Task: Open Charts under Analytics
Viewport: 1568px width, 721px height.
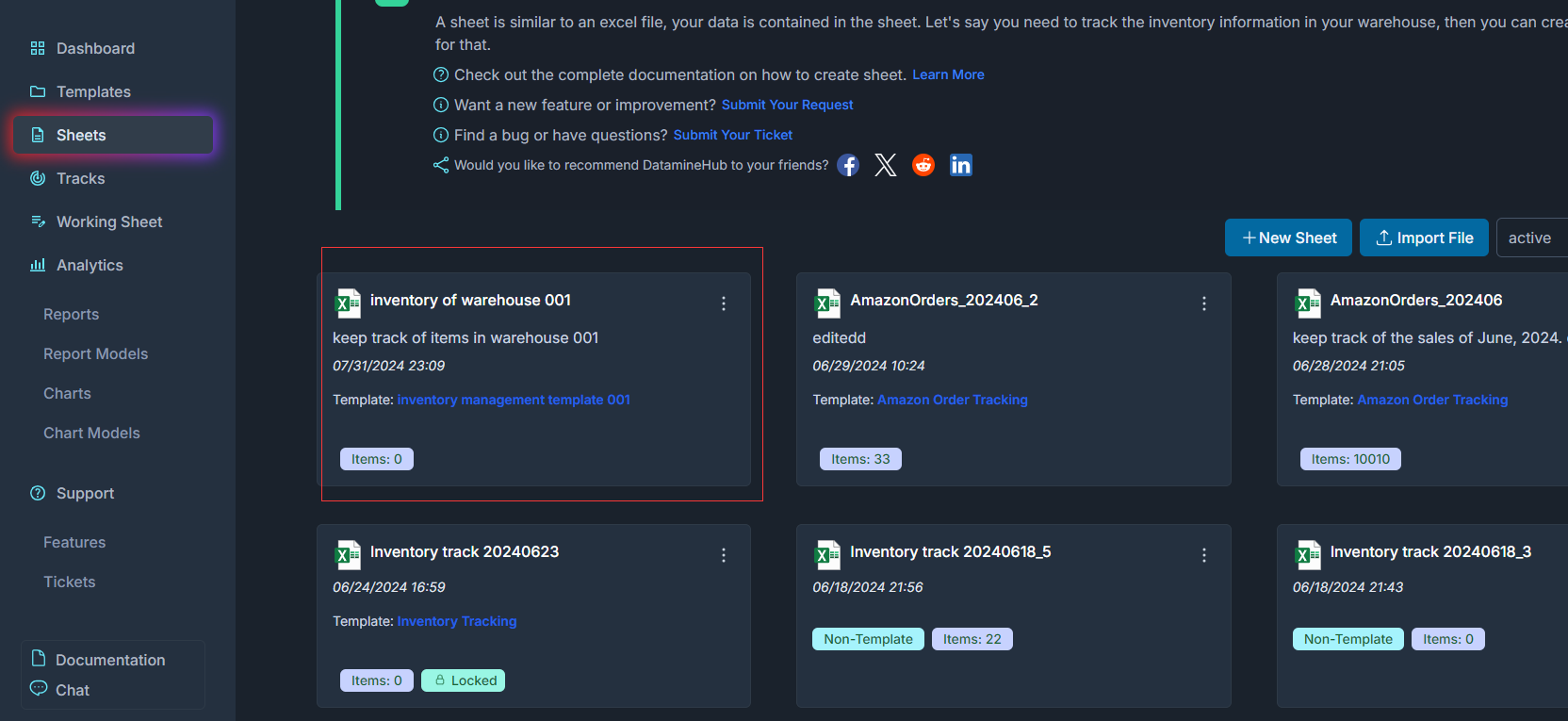Action: point(67,393)
